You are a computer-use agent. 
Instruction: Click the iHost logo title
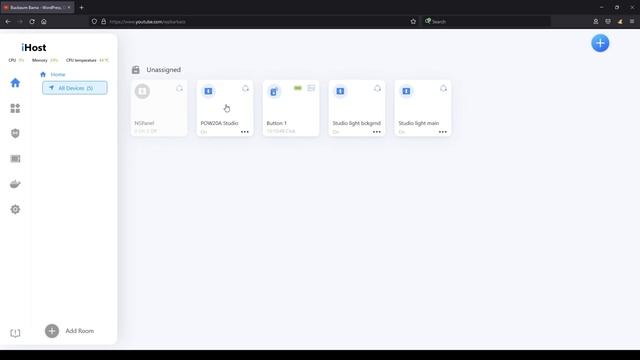(x=34, y=48)
